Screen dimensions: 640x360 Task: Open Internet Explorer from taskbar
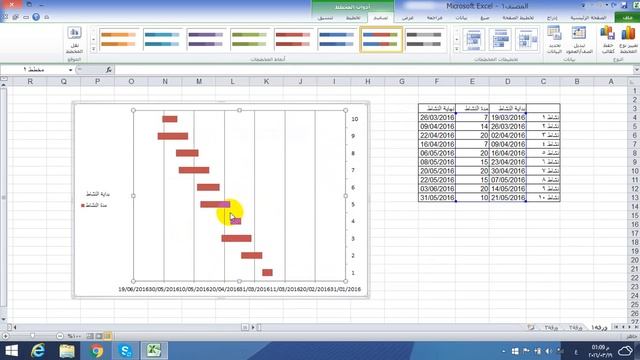[x=38, y=351]
